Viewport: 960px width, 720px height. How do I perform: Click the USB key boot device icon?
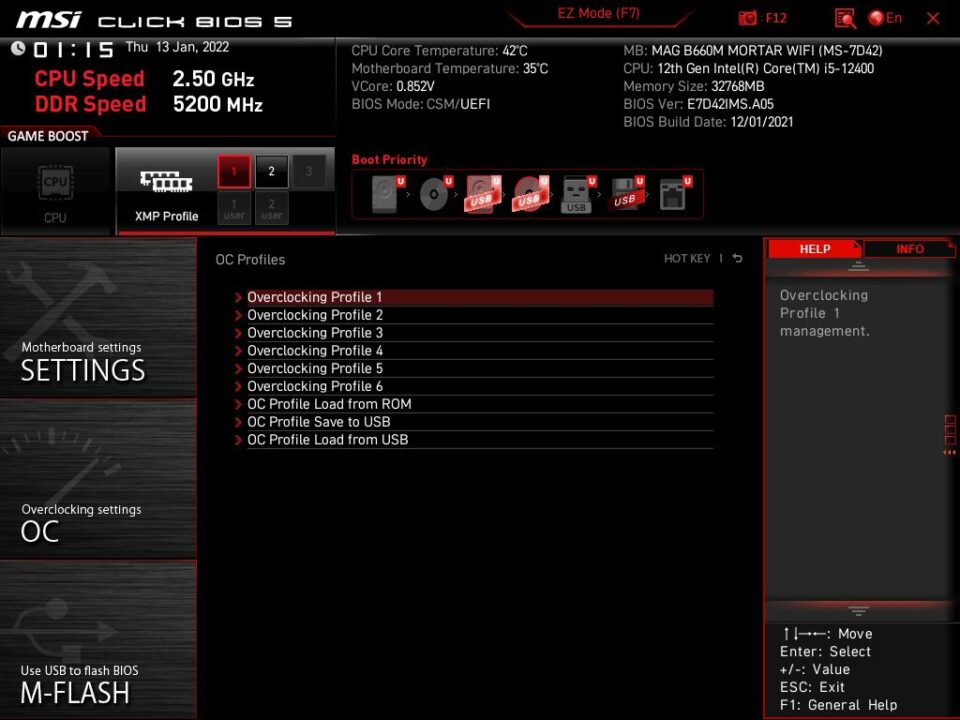[577, 193]
